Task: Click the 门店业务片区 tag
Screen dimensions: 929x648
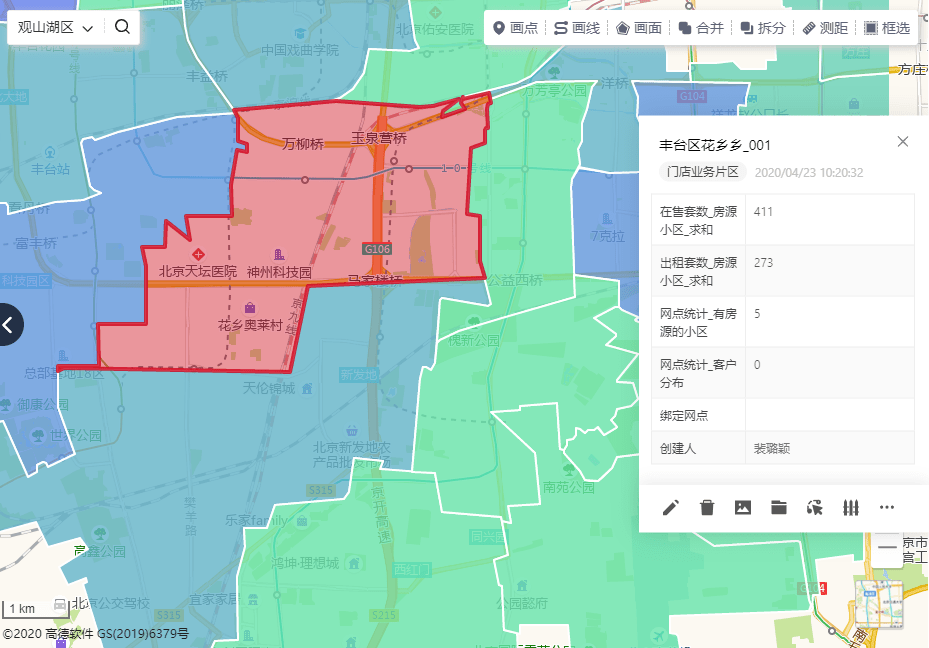Action: (x=702, y=172)
